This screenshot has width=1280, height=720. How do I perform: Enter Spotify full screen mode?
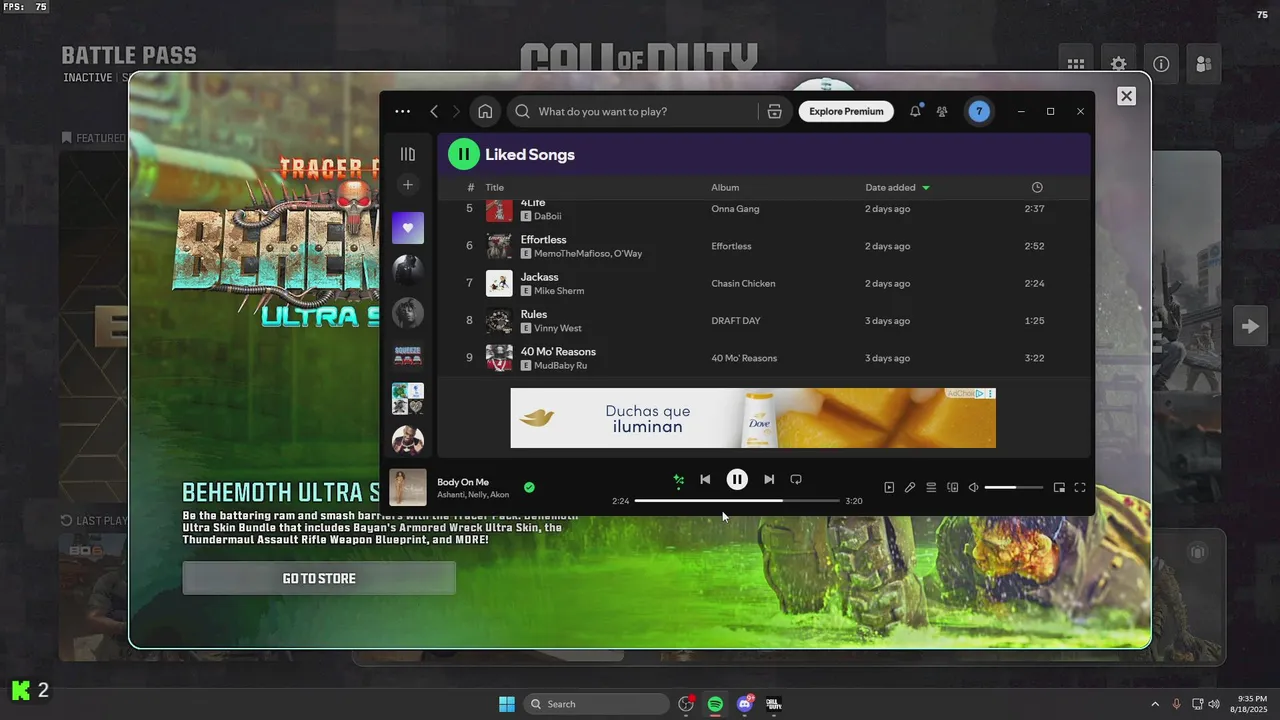coord(1080,488)
